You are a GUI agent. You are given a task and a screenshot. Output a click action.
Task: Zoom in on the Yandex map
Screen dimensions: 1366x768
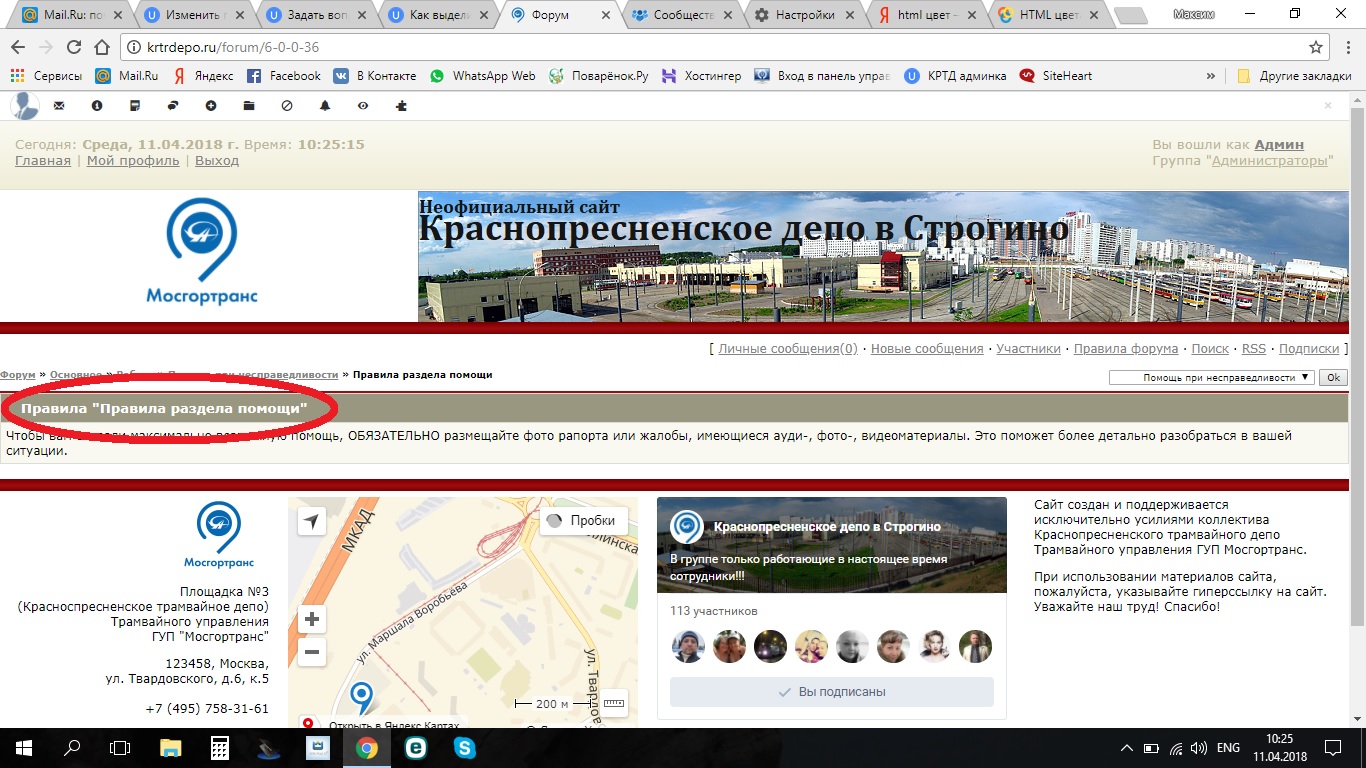(312, 619)
